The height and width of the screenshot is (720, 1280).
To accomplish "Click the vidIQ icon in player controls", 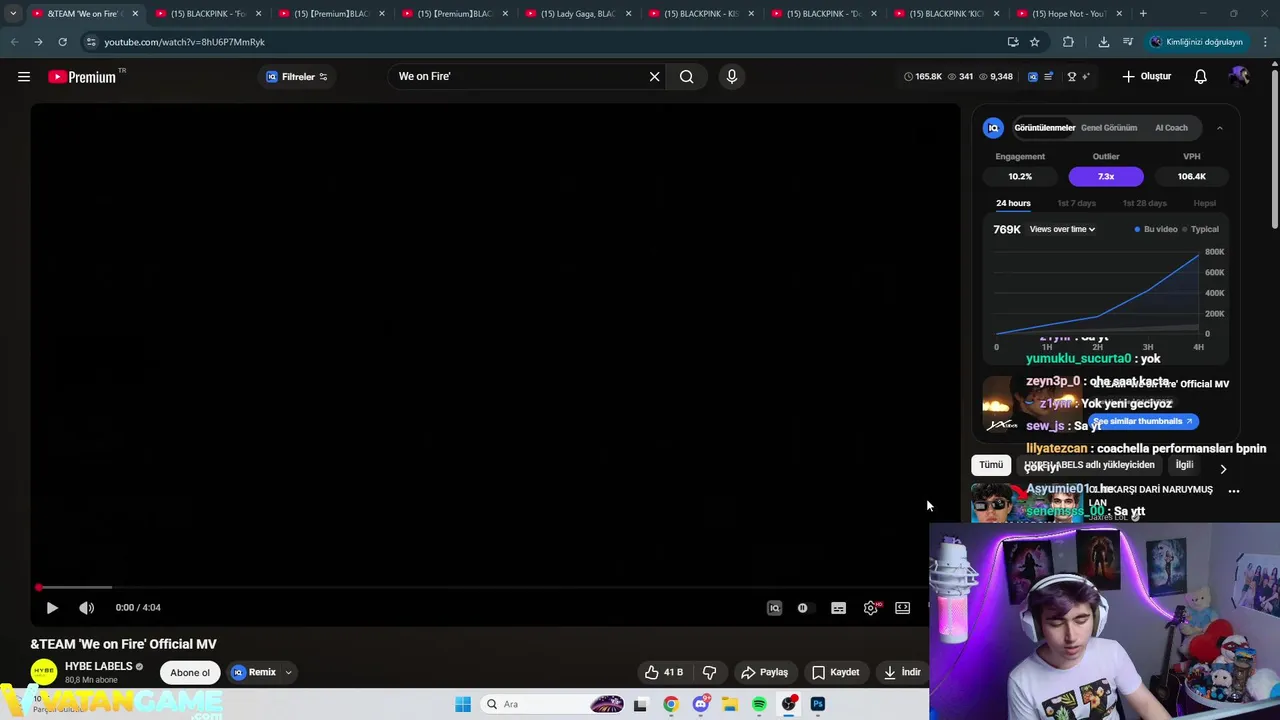I will [x=774, y=608].
